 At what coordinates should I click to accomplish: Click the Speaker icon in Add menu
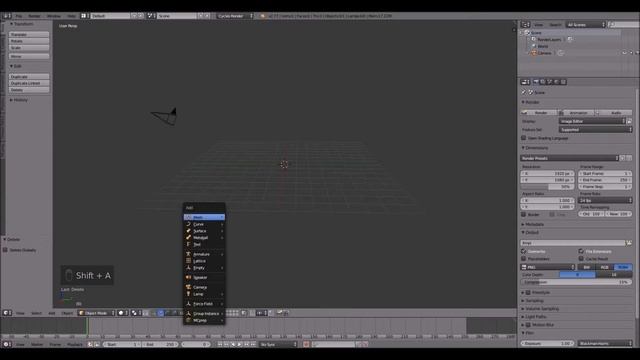[188, 277]
